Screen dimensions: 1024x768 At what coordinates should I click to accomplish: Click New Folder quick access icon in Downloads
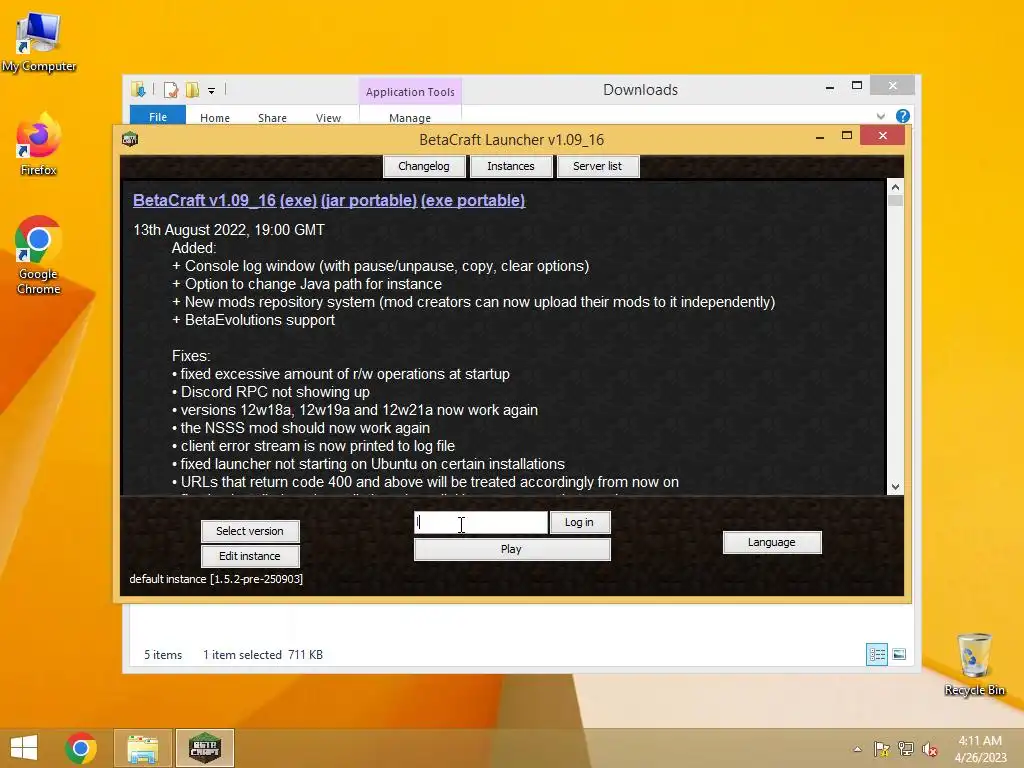click(192, 90)
